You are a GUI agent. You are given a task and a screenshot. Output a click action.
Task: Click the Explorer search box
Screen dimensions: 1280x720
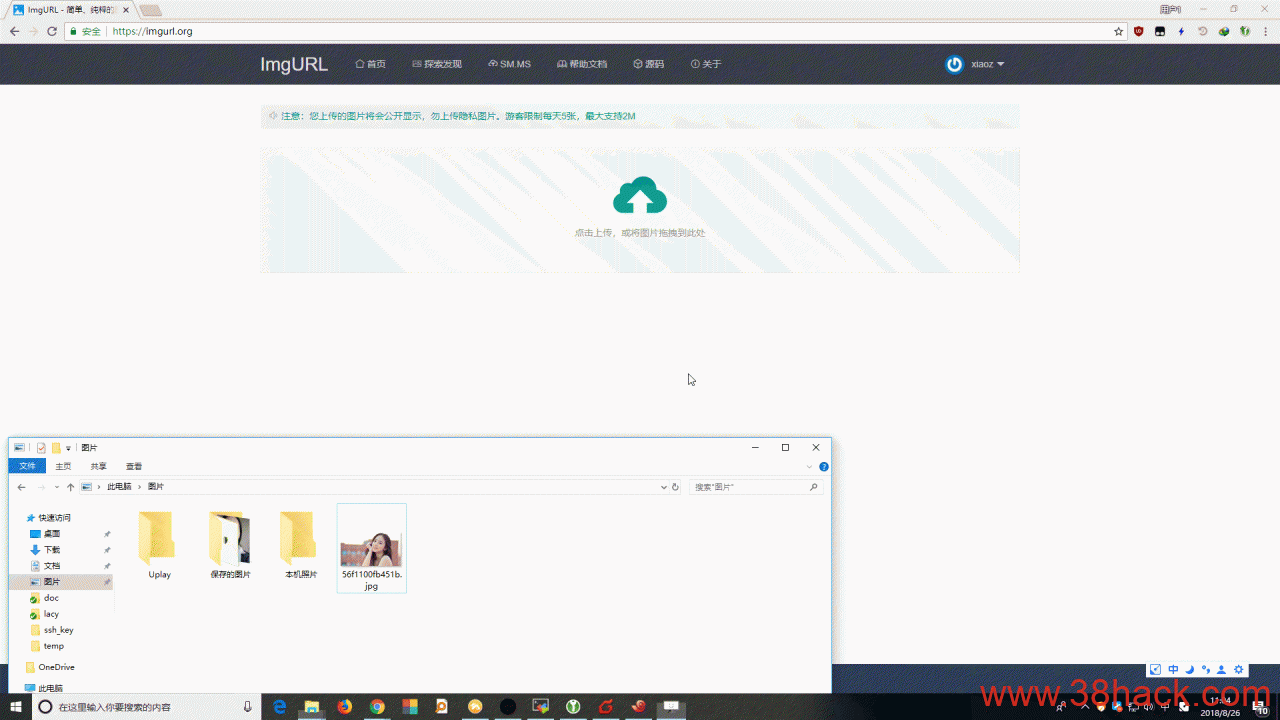coord(750,487)
